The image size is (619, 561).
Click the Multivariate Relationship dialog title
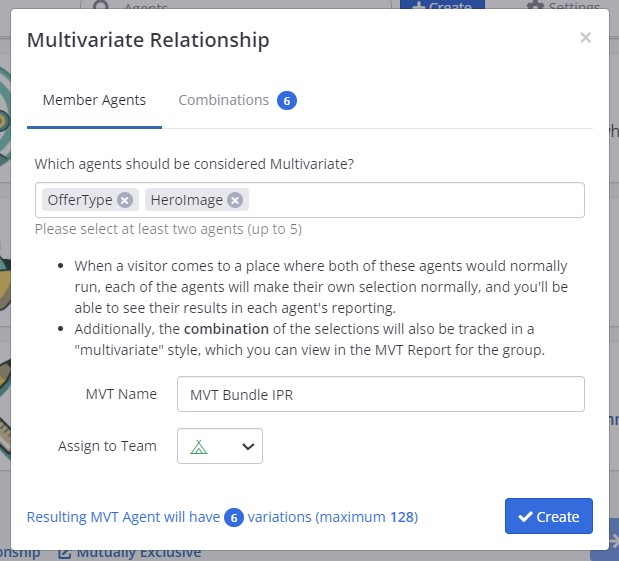tap(148, 40)
